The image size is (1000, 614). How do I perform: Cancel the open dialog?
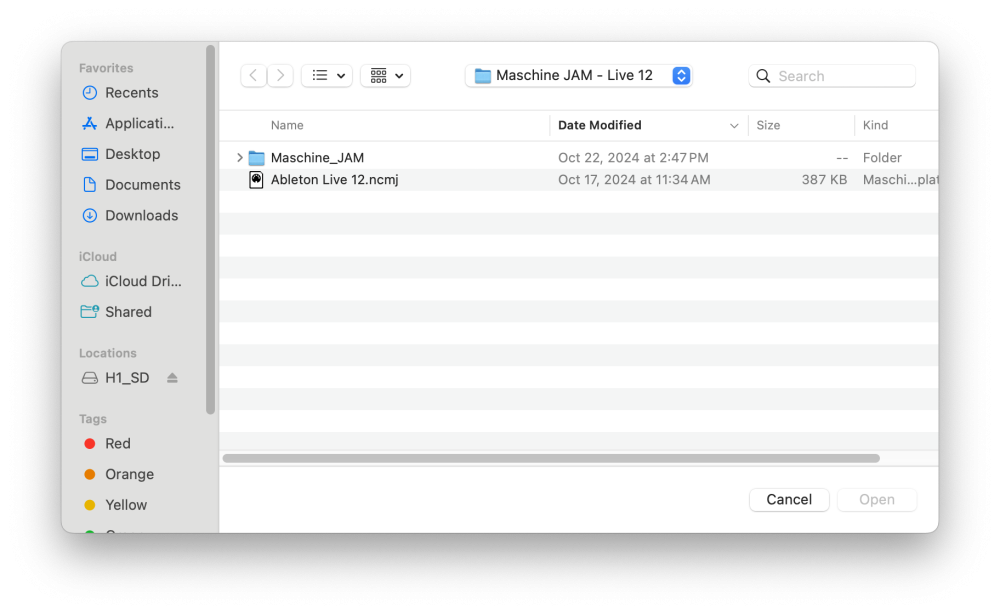point(789,500)
